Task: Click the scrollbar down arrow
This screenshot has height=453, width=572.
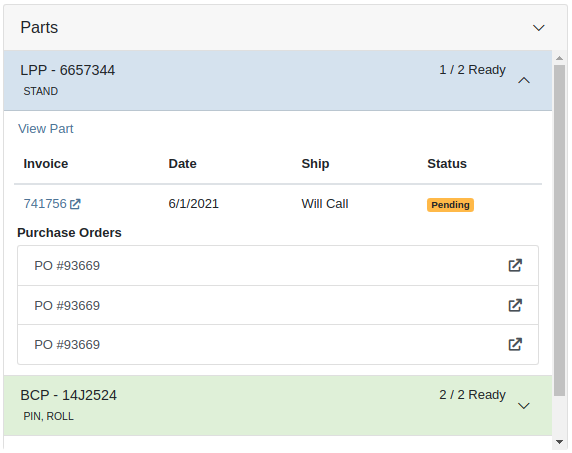Action: click(559, 442)
